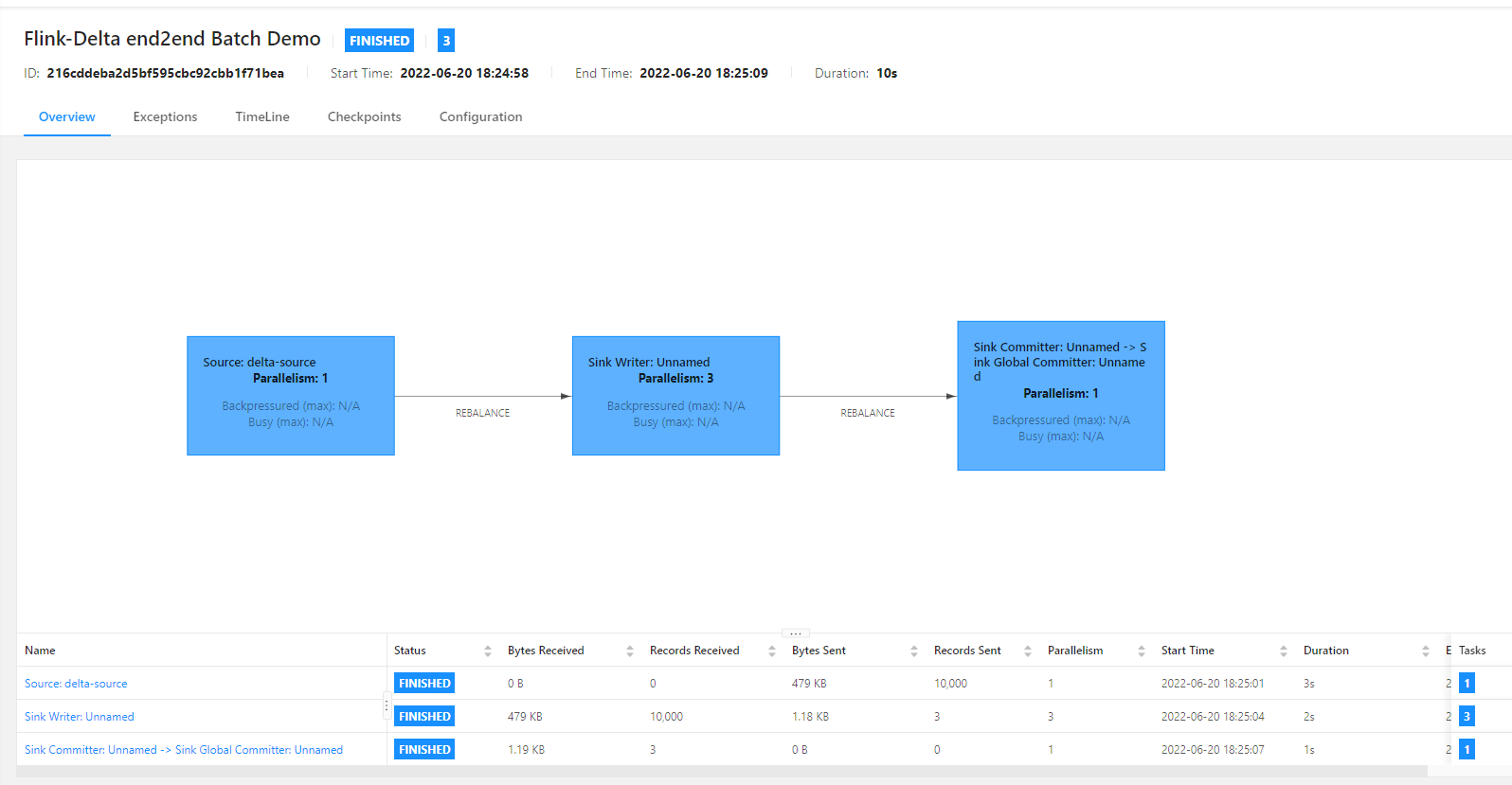Screen dimensions: 1512x785
Task: Open the Configuration tab
Action: (480, 116)
